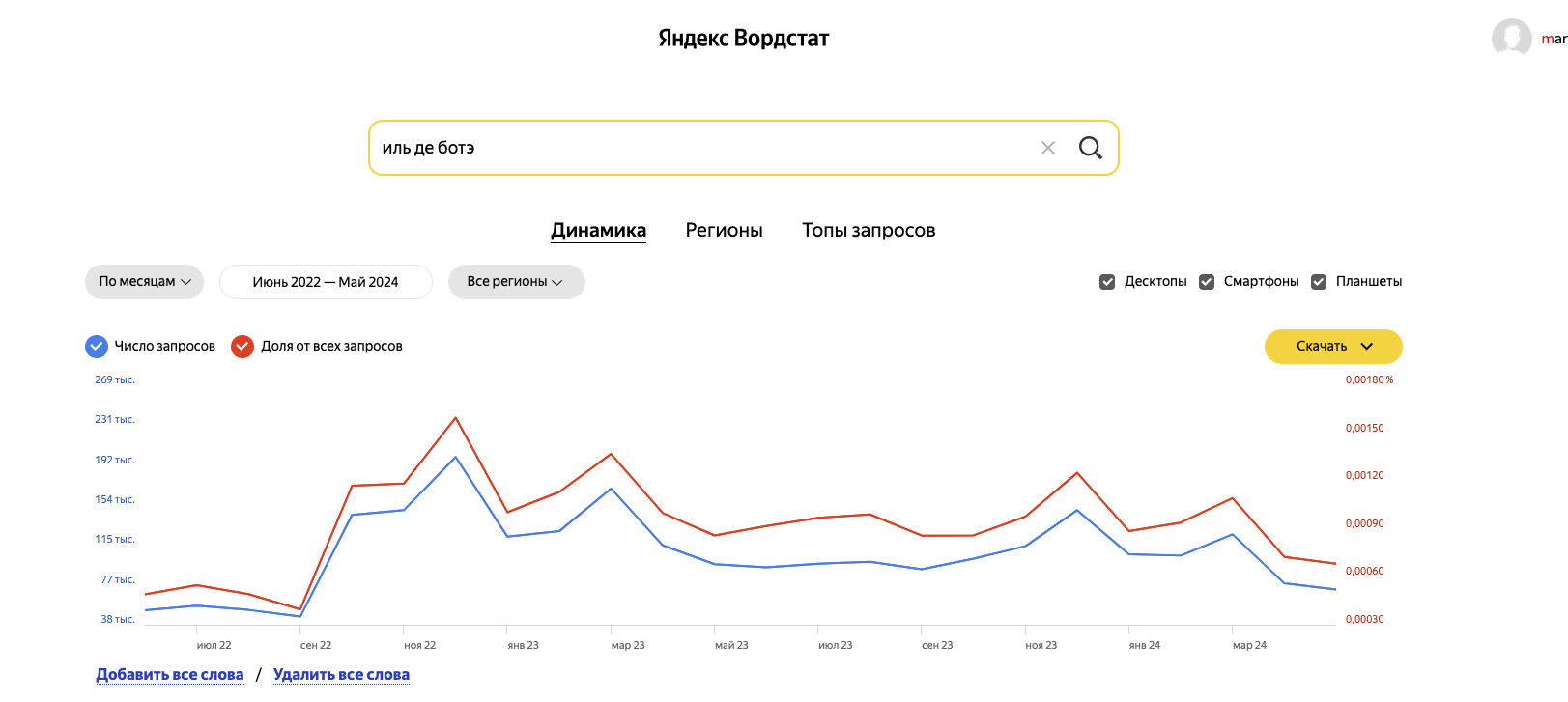
Task: Click the magnifier search icon
Action: 1091,148
